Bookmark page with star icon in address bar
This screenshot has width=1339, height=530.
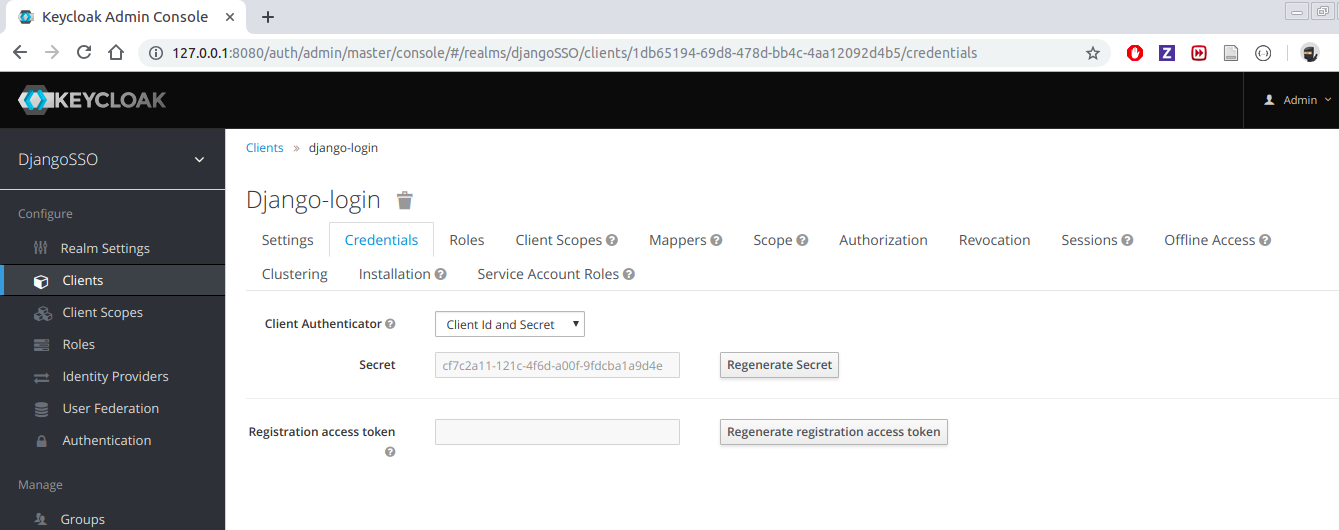click(1092, 53)
